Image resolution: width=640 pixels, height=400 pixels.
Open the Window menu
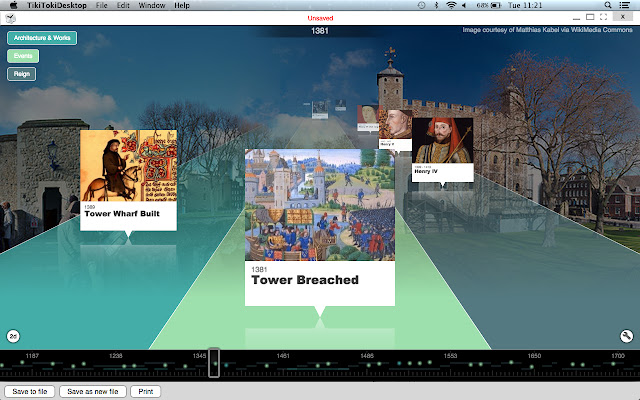point(152,6)
